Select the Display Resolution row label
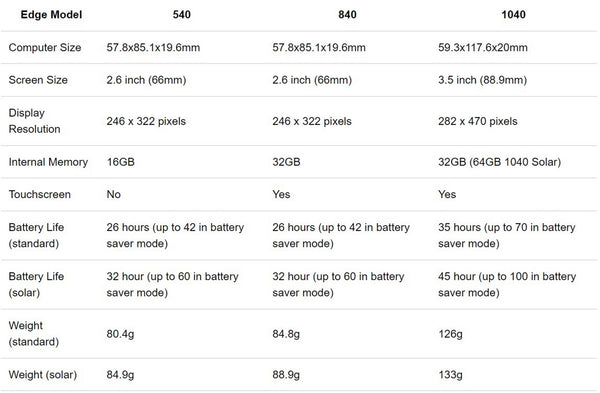600x393 pixels. 34,121
